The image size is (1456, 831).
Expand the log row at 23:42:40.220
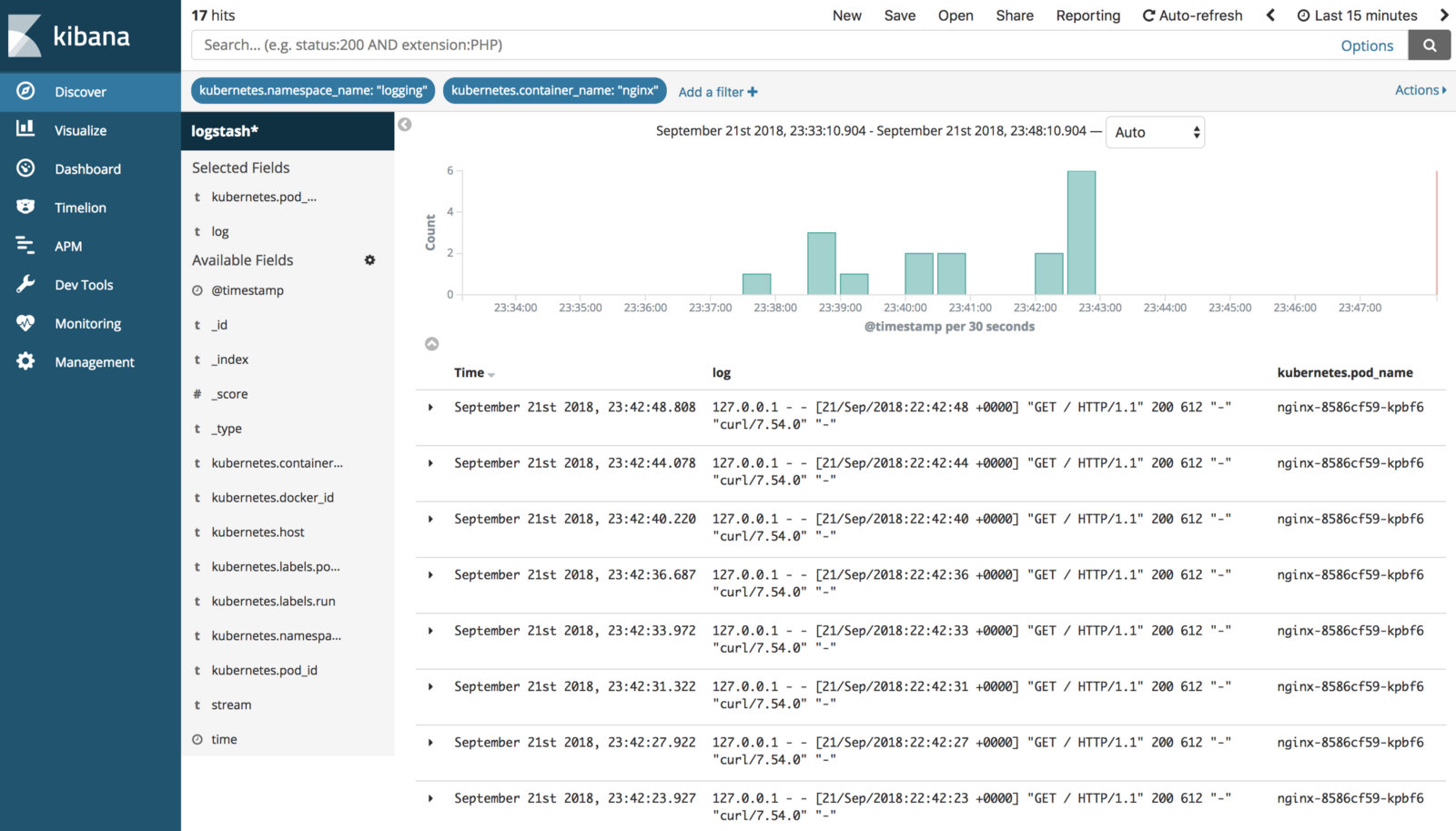pos(430,519)
